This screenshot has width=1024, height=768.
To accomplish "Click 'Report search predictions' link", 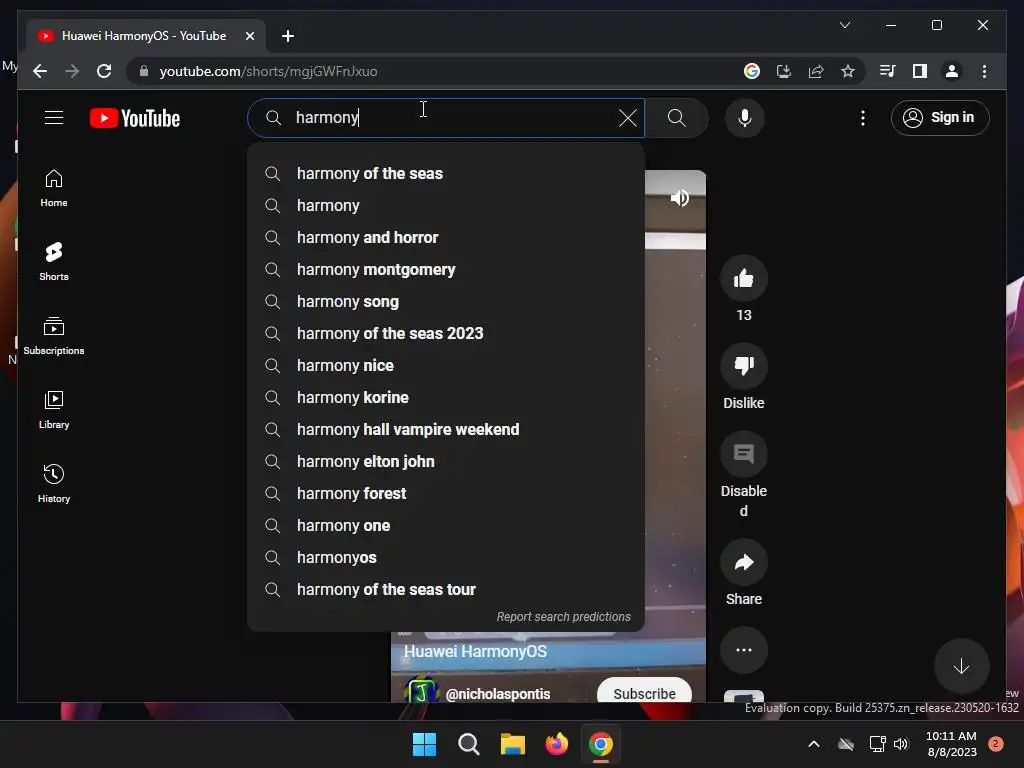I will tap(564, 616).
